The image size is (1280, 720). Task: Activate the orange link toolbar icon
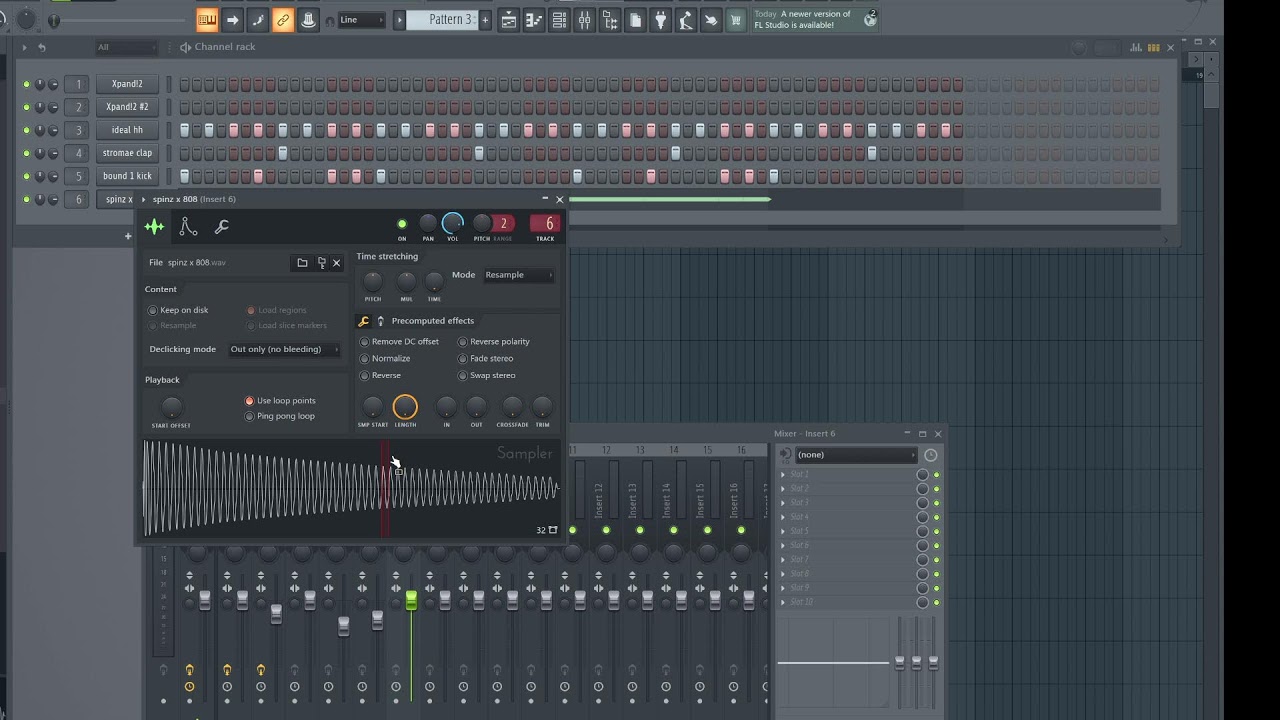click(283, 20)
